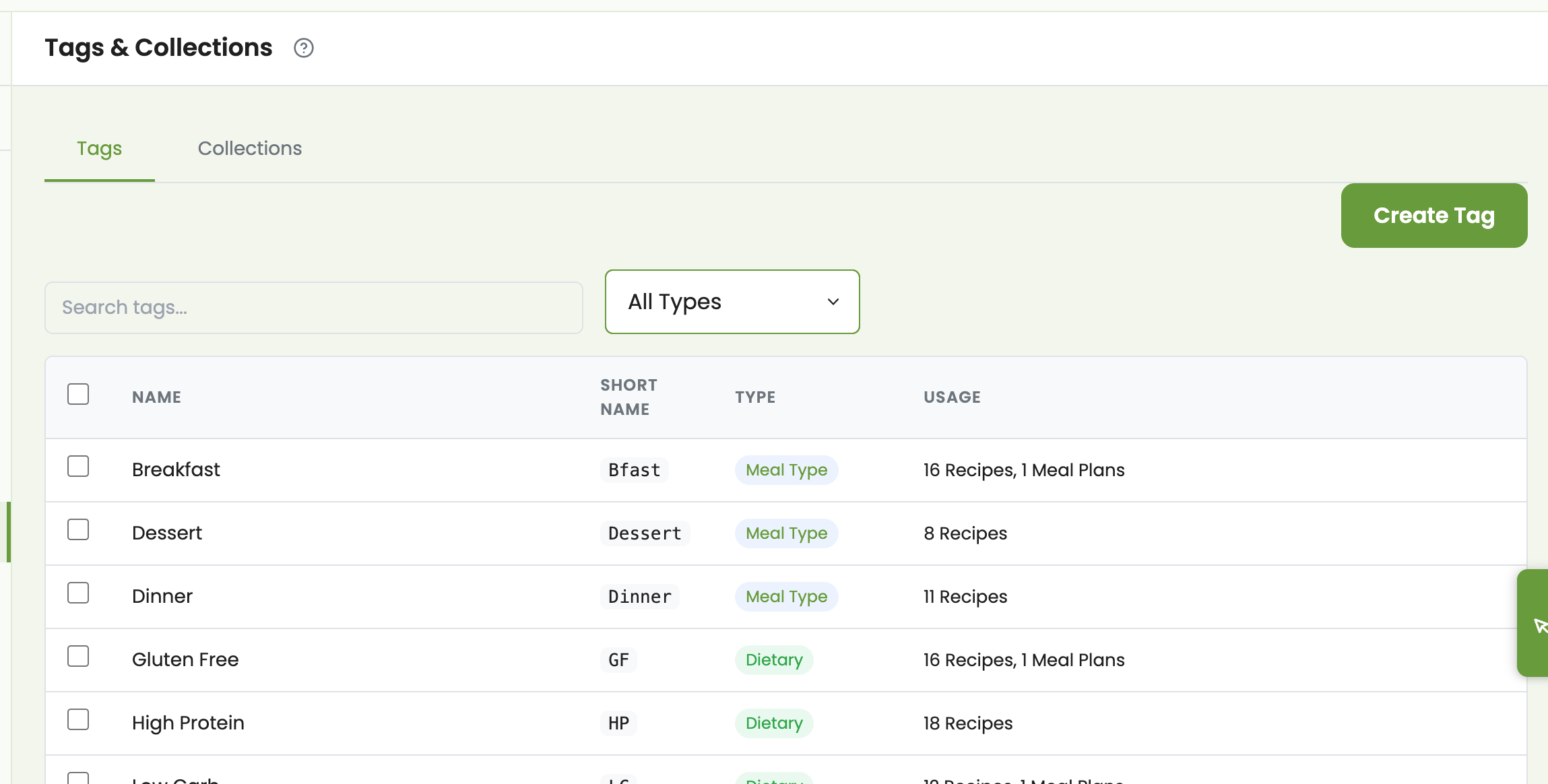Click Breakfast's 16 Recipes, 1 Meal Plans usage
This screenshot has height=784, width=1548.
click(x=1024, y=470)
